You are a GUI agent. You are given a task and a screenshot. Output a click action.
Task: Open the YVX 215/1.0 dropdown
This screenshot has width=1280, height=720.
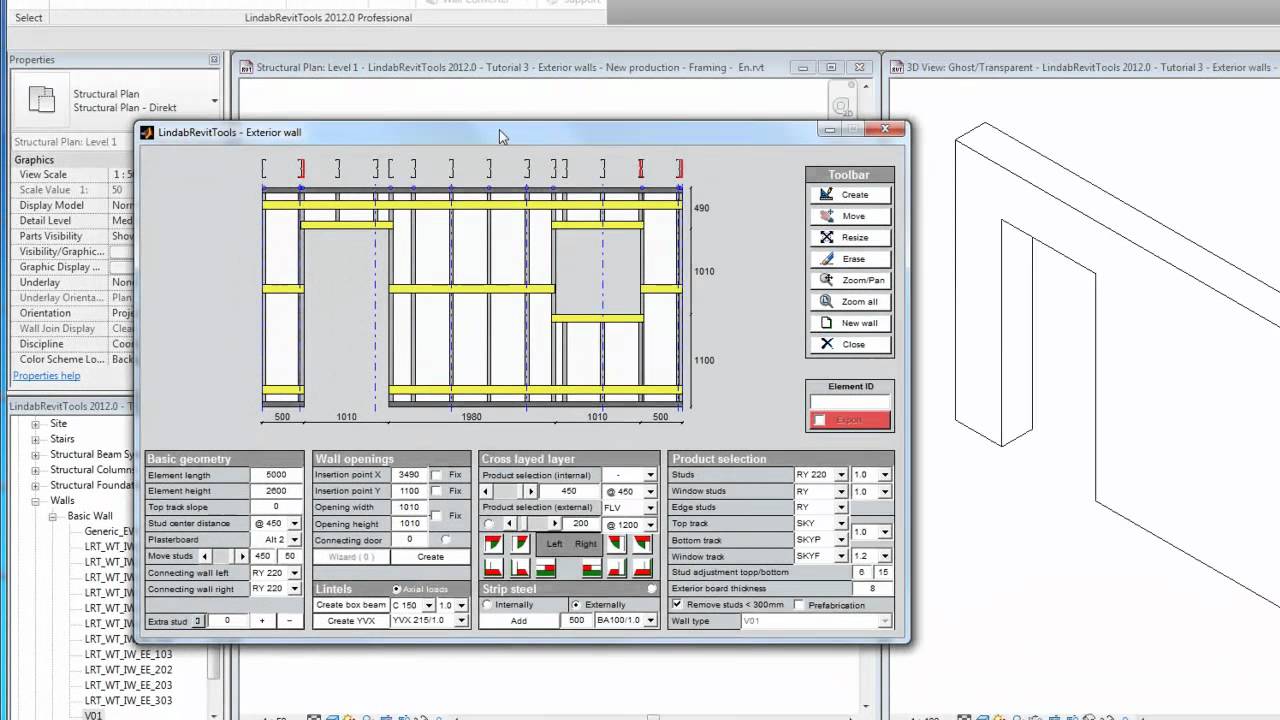(x=462, y=621)
